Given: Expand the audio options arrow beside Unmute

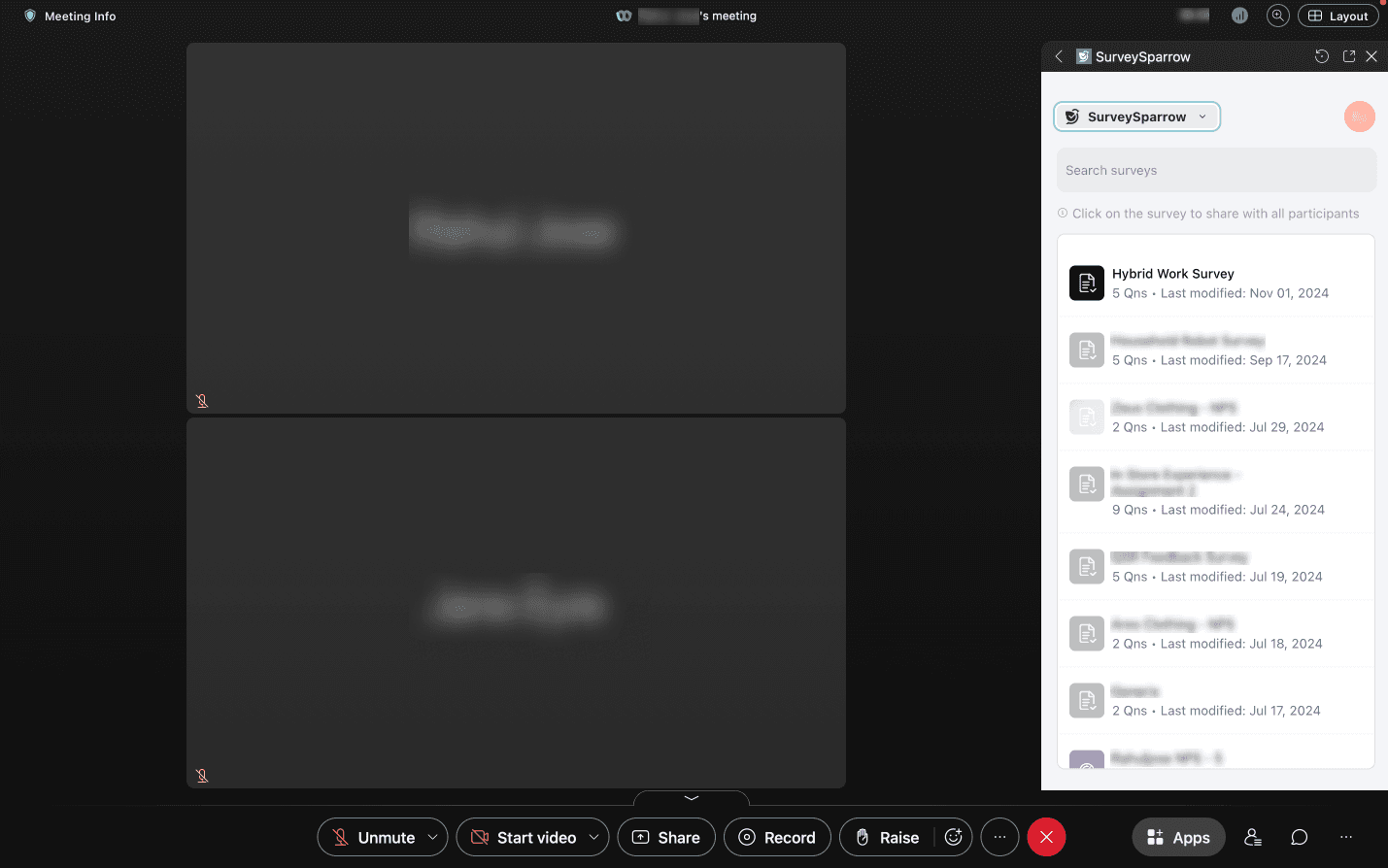Looking at the screenshot, I should coord(432,837).
